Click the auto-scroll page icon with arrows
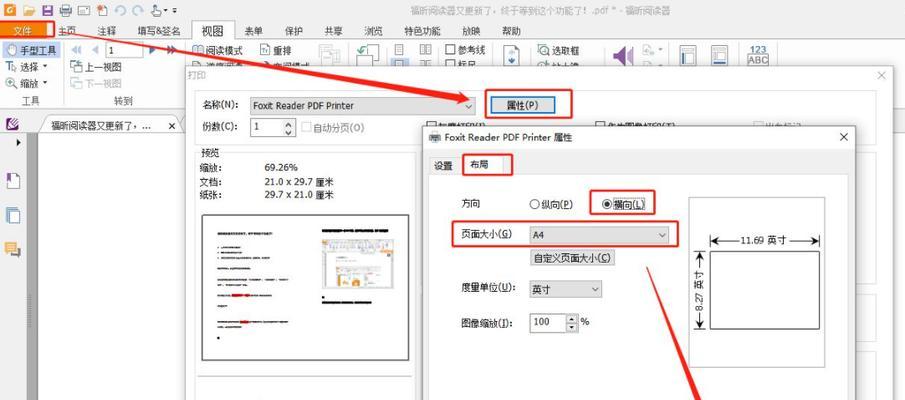905x400 pixels. 511,57
